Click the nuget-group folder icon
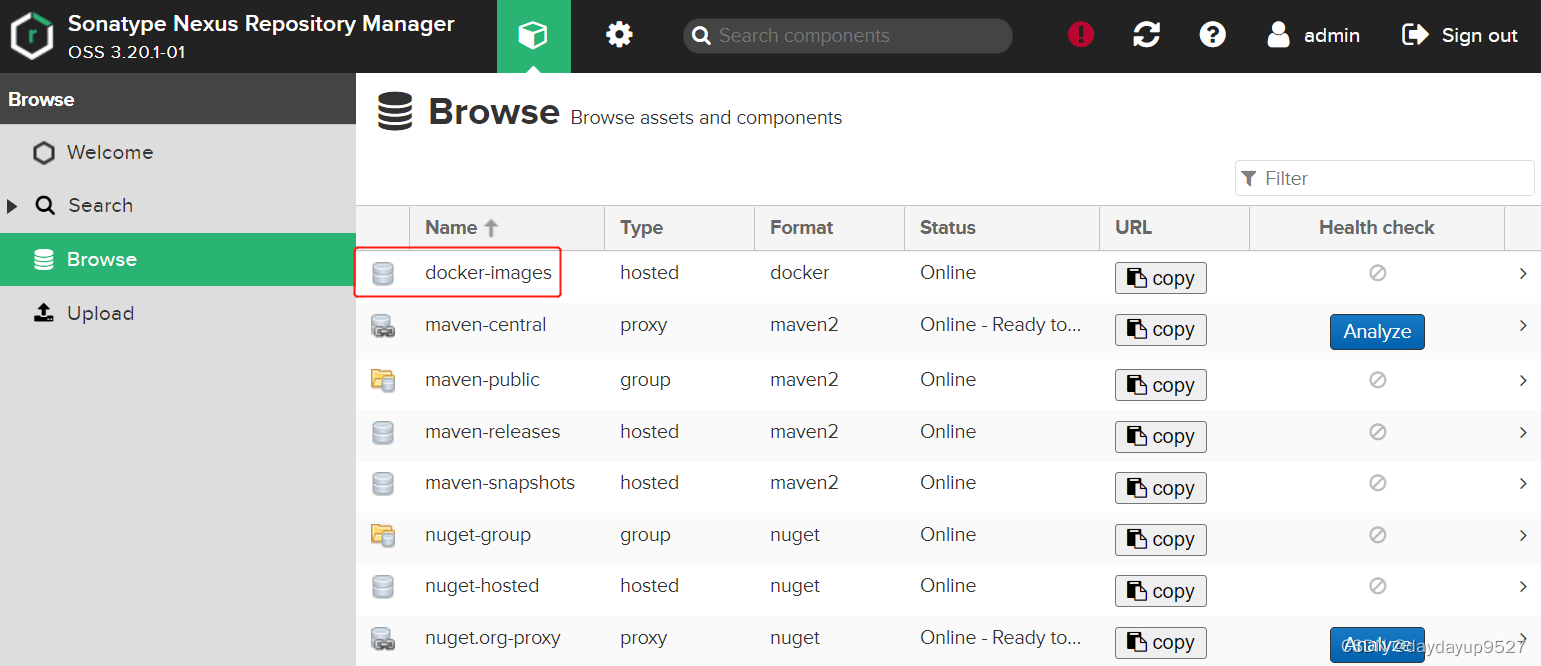Screen dimensions: 1541x666 point(382,535)
